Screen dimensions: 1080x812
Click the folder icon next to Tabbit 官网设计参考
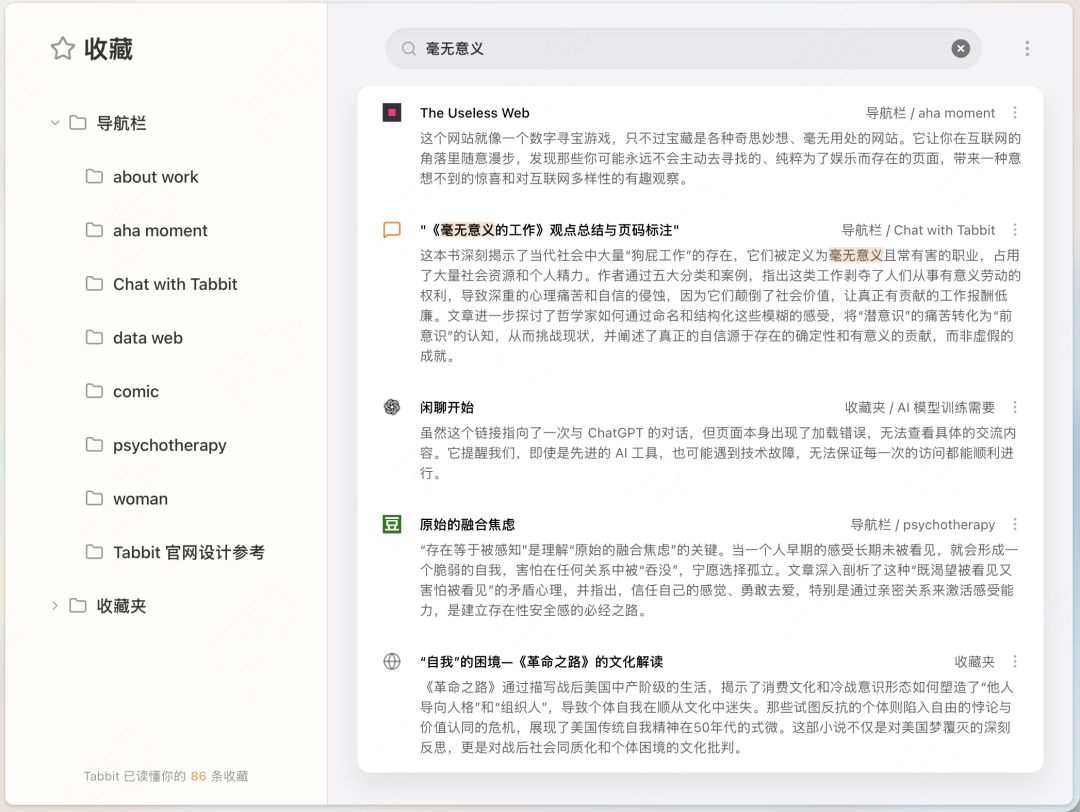pos(94,552)
